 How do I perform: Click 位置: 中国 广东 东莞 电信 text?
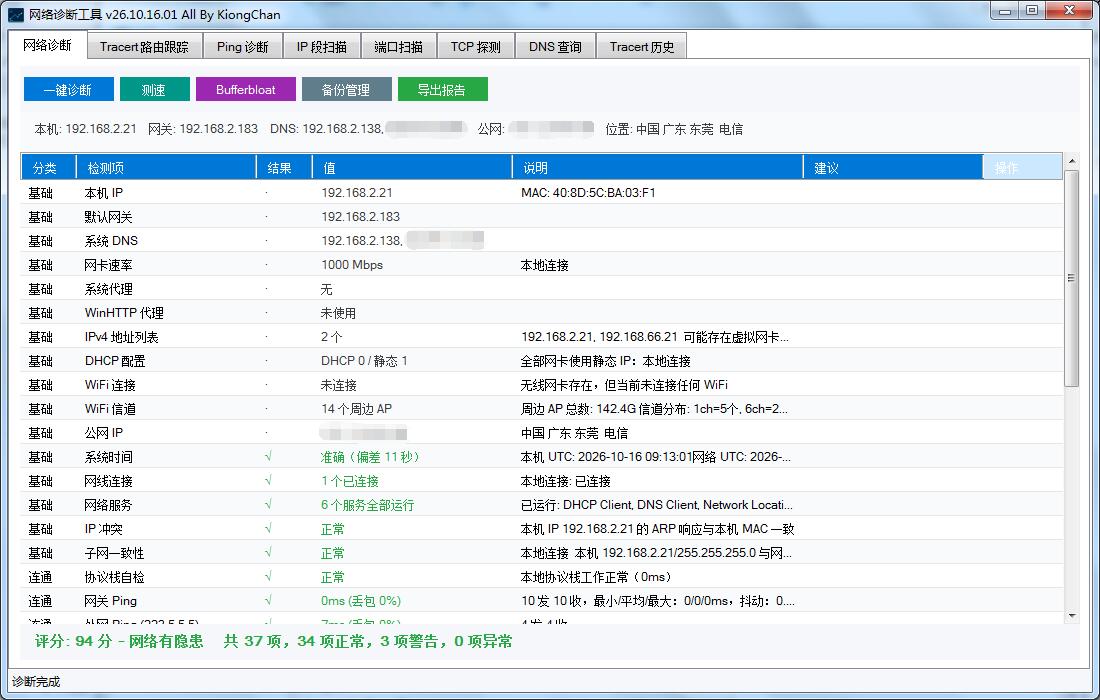pyautogui.click(x=674, y=129)
